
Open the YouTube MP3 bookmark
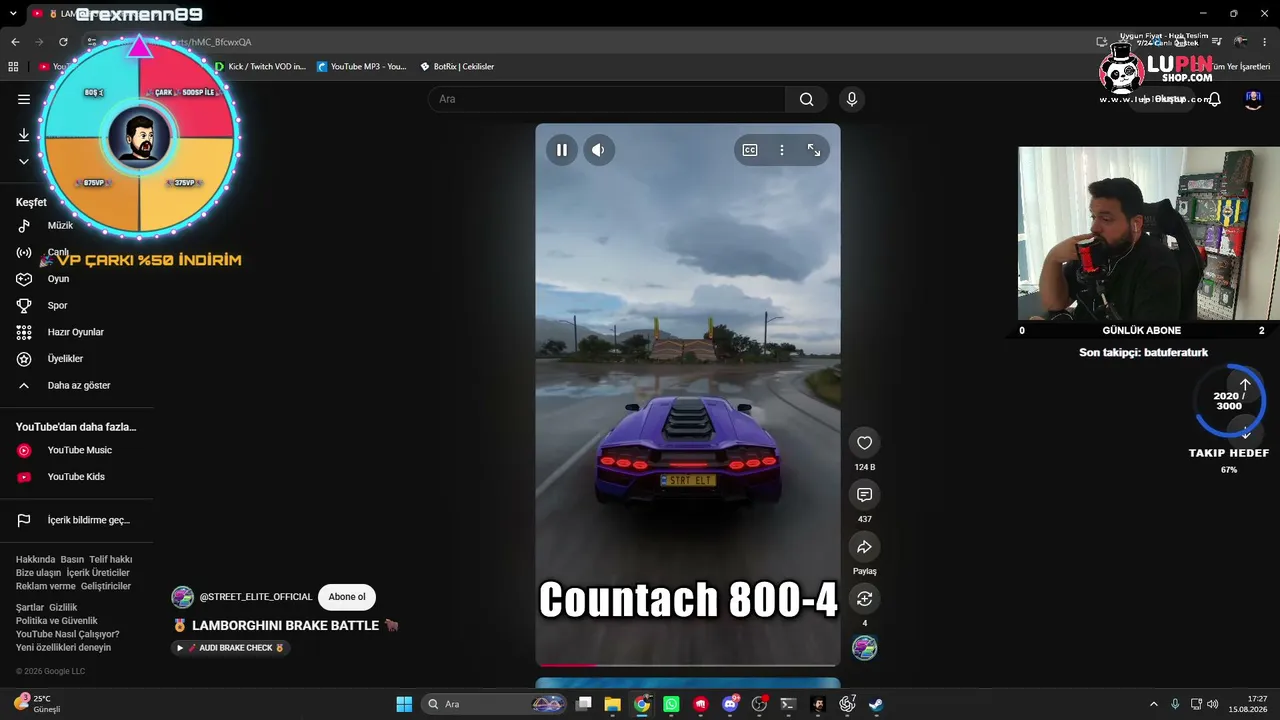[362, 67]
